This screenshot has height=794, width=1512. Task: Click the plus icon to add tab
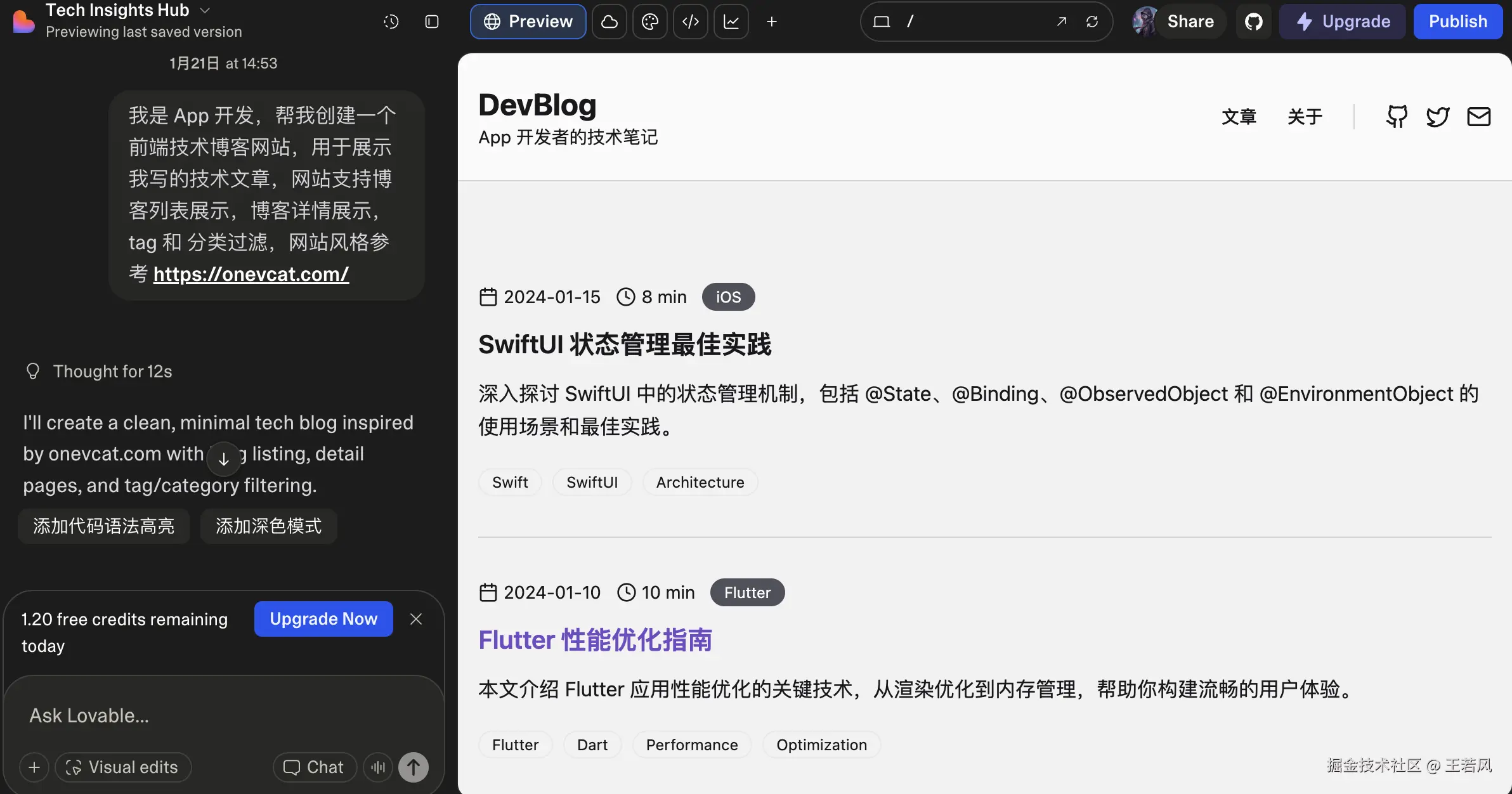click(x=772, y=22)
